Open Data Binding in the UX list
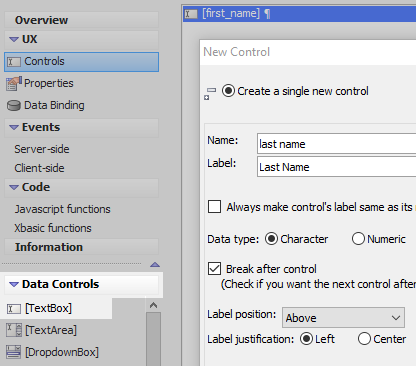This screenshot has height=366, width=416. coord(54,105)
